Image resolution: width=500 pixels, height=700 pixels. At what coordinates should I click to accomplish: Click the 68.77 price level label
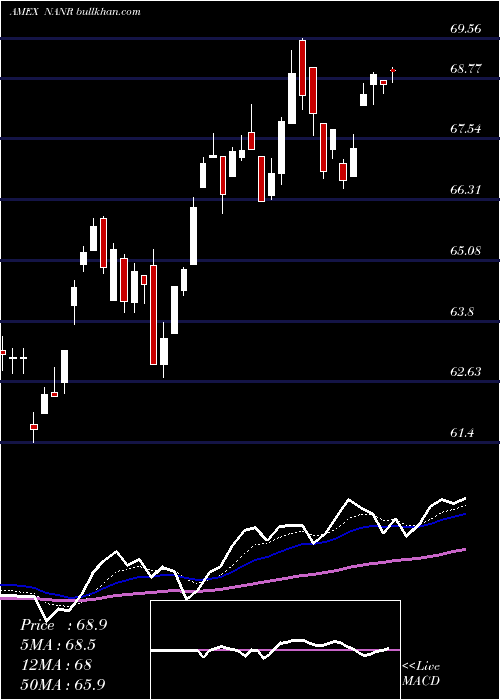[x=466, y=69]
